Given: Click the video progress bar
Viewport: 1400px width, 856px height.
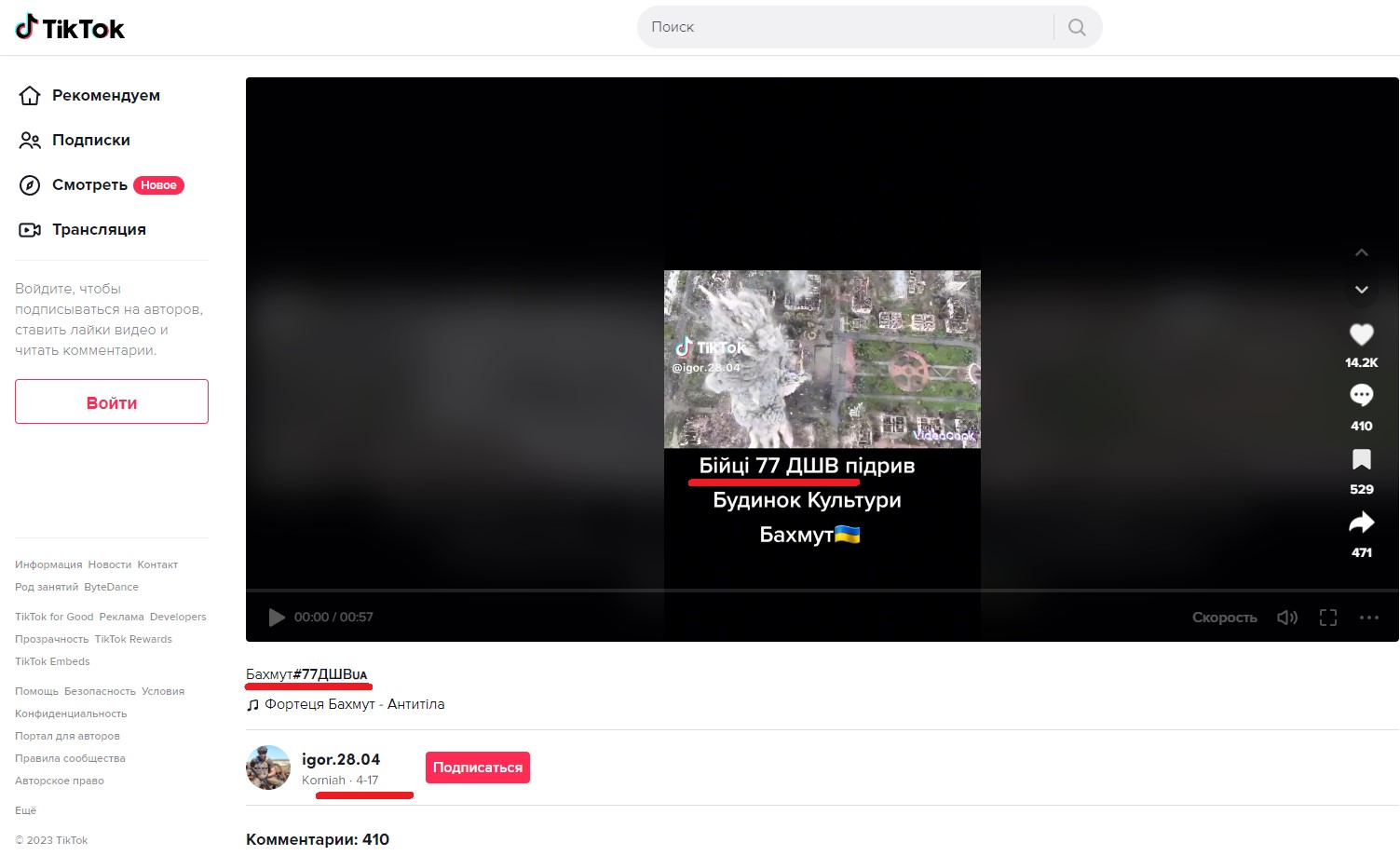Looking at the screenshot, I should pyautogui.click(x=822, y=591).
